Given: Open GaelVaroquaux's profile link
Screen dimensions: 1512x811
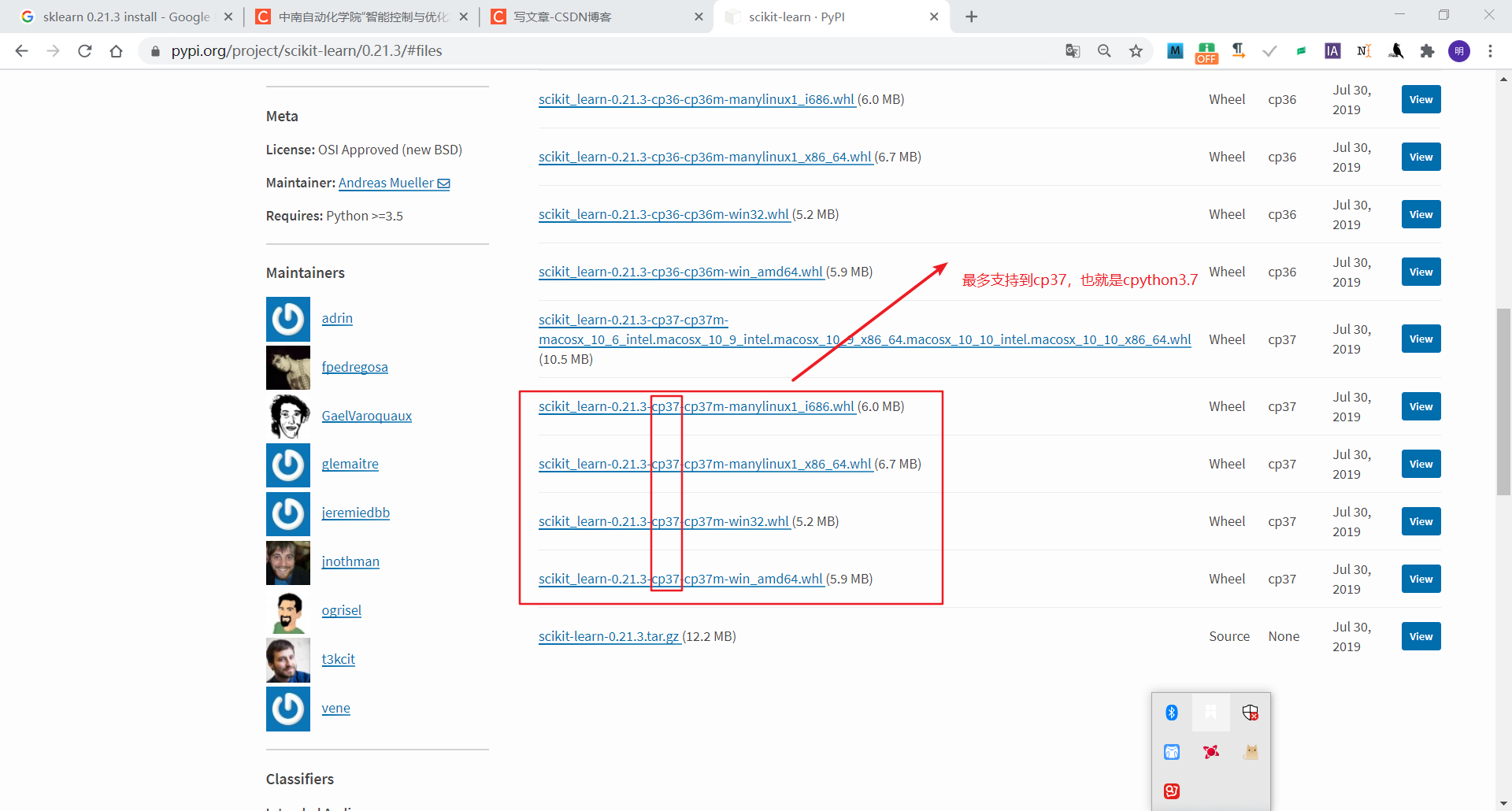Looking at the screenshot, I should 367,416.
